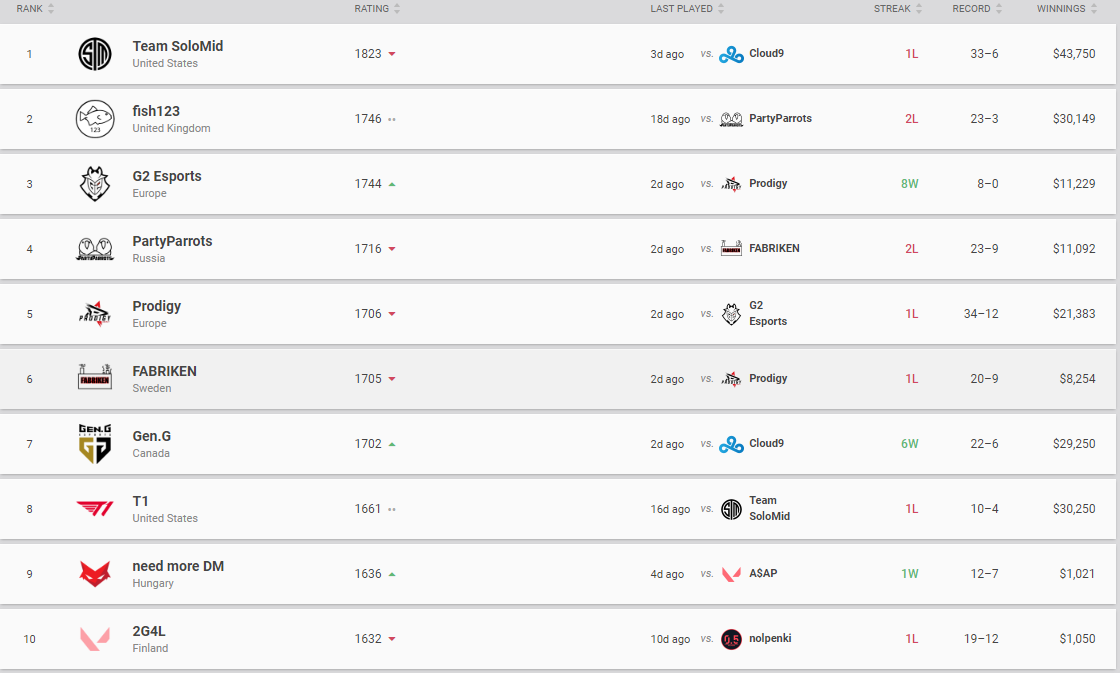Click the 6W streak value
Screen dimensions: 1120x673
(x=909, y=444)
